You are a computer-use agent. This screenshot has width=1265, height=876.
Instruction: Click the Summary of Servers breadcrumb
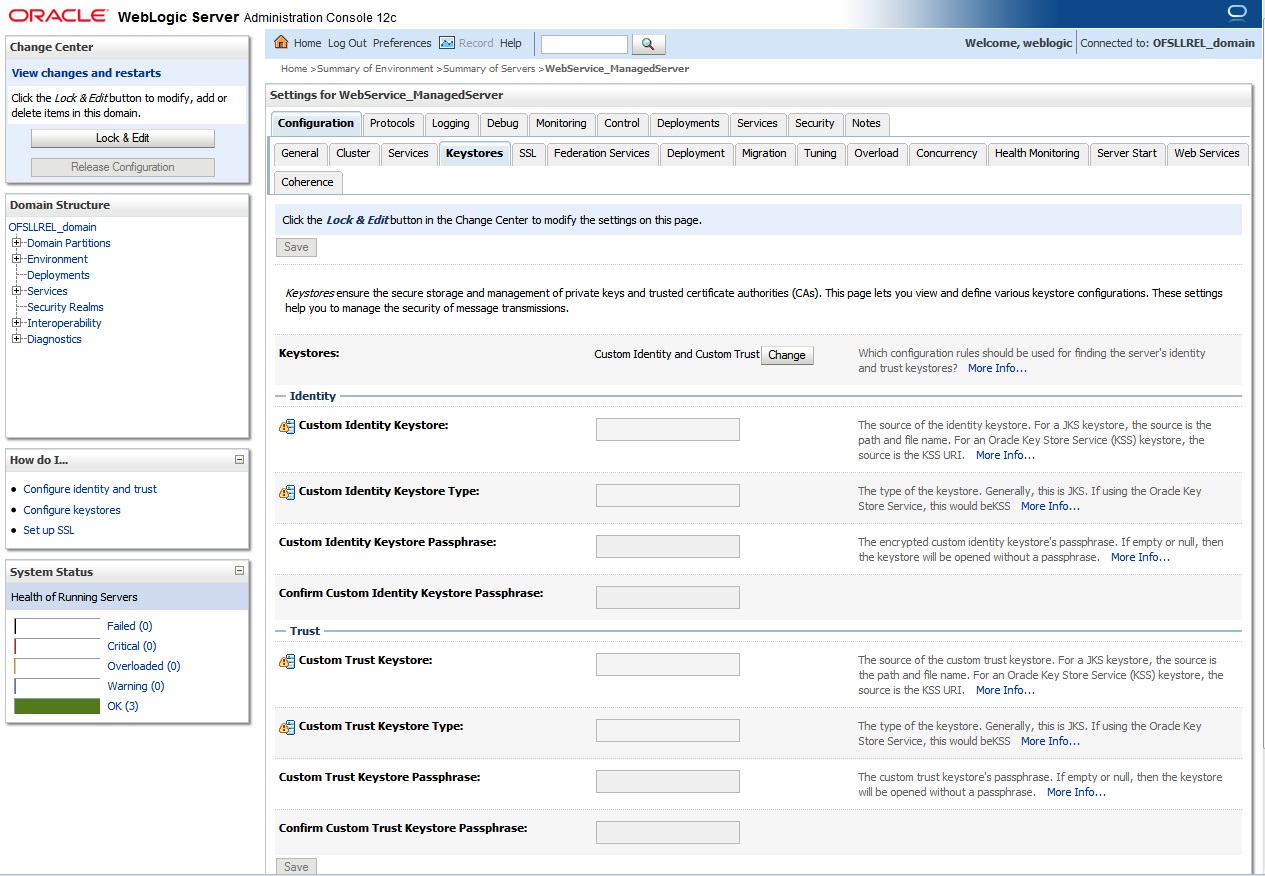tap(490, 69)
